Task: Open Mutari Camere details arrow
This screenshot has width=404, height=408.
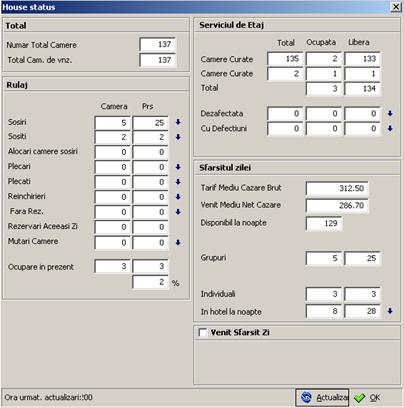Action: (x=178, y=243)
